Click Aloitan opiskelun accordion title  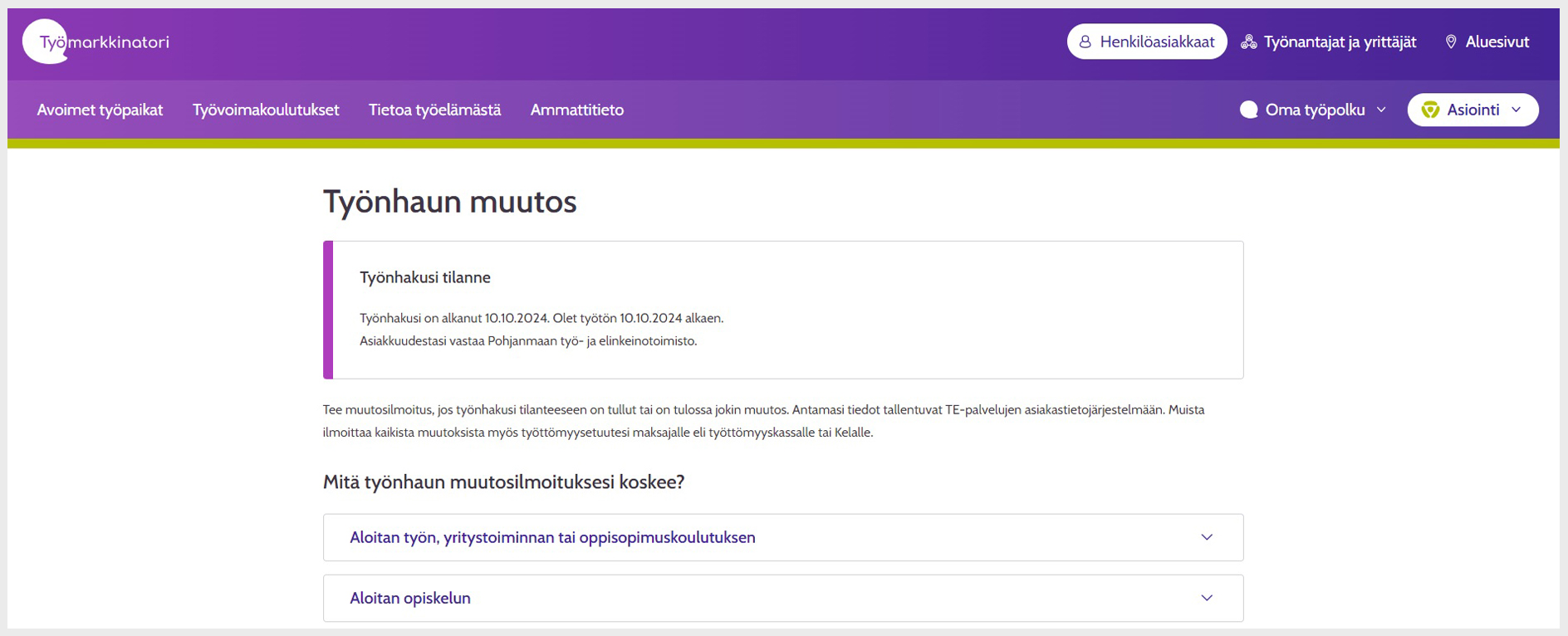point(410,598)
